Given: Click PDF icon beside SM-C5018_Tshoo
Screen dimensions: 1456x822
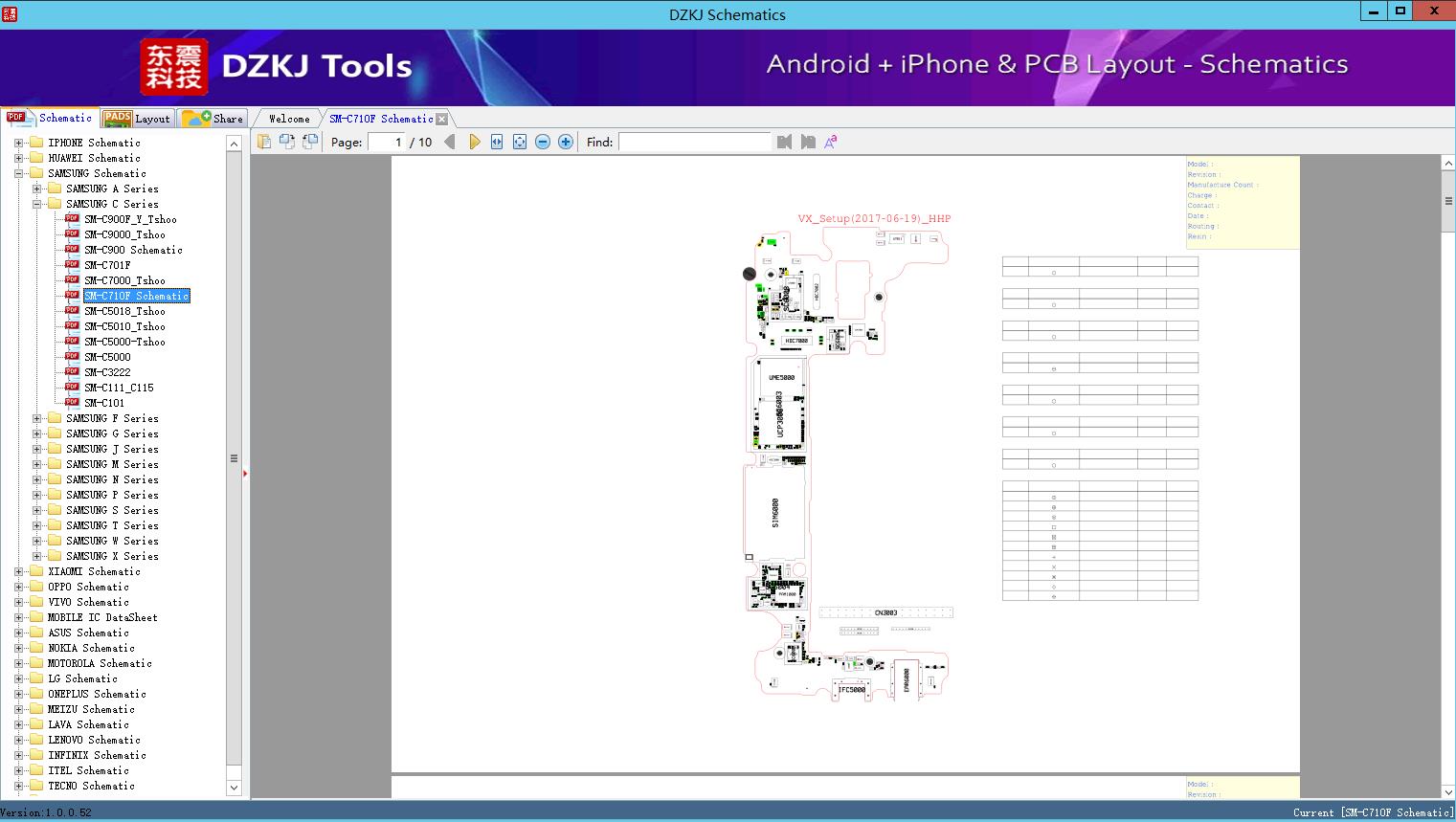Looking at the screenshot, I should click(x=72, y=311).
